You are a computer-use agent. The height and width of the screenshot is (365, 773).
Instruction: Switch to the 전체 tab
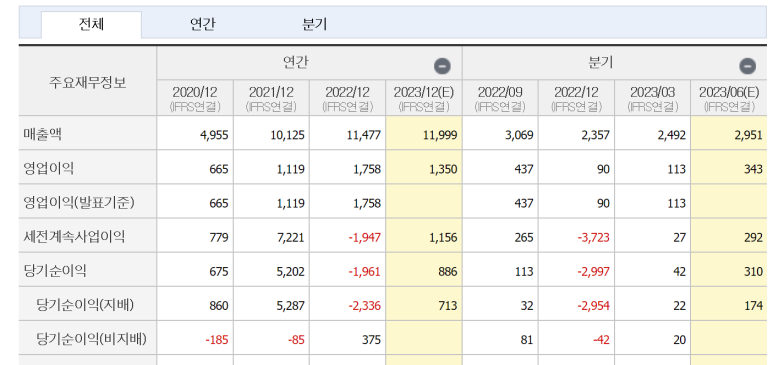[91, 24]
